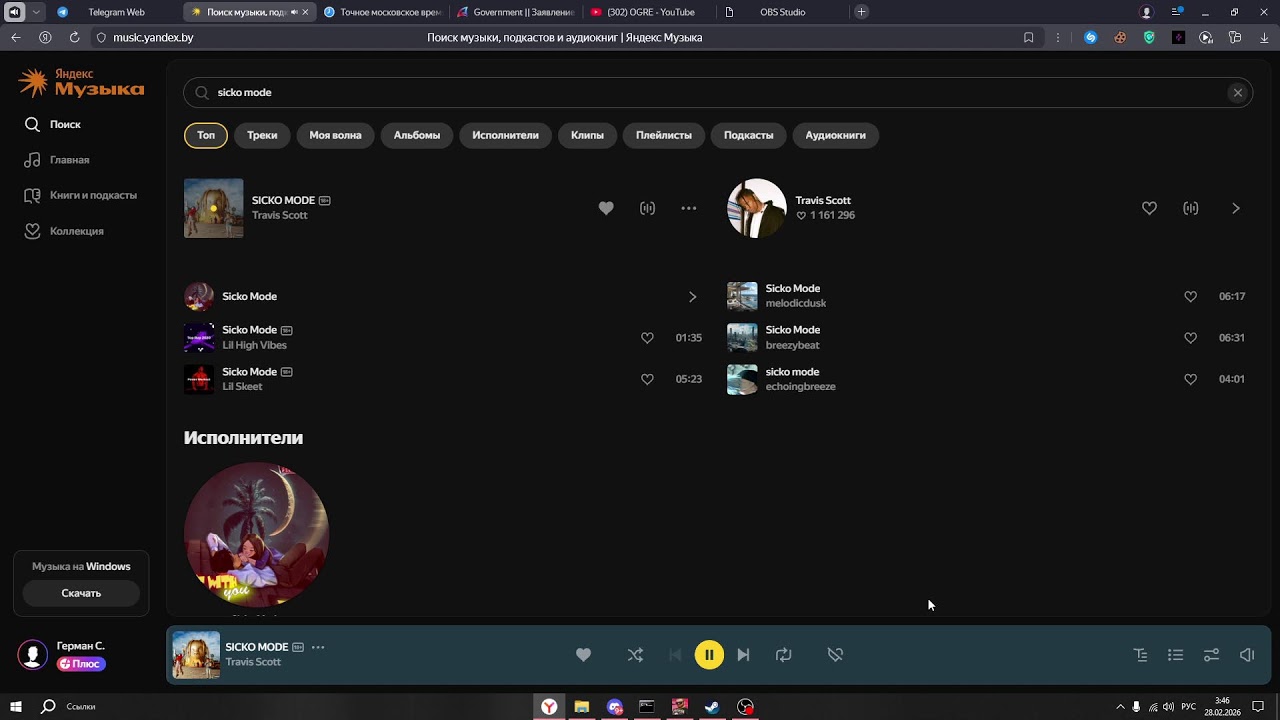Viewport: 1280px width, 720px height.
Task: Click the search field containing sicko mode
Action: (718, 92)
